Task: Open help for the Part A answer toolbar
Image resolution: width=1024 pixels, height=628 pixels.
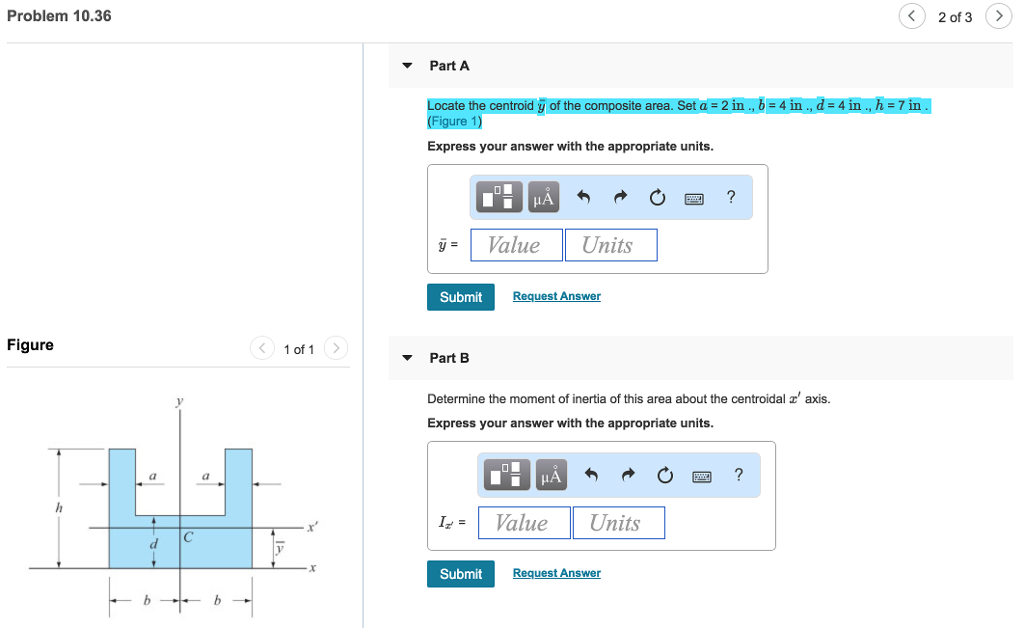Action: click(729, 196)
